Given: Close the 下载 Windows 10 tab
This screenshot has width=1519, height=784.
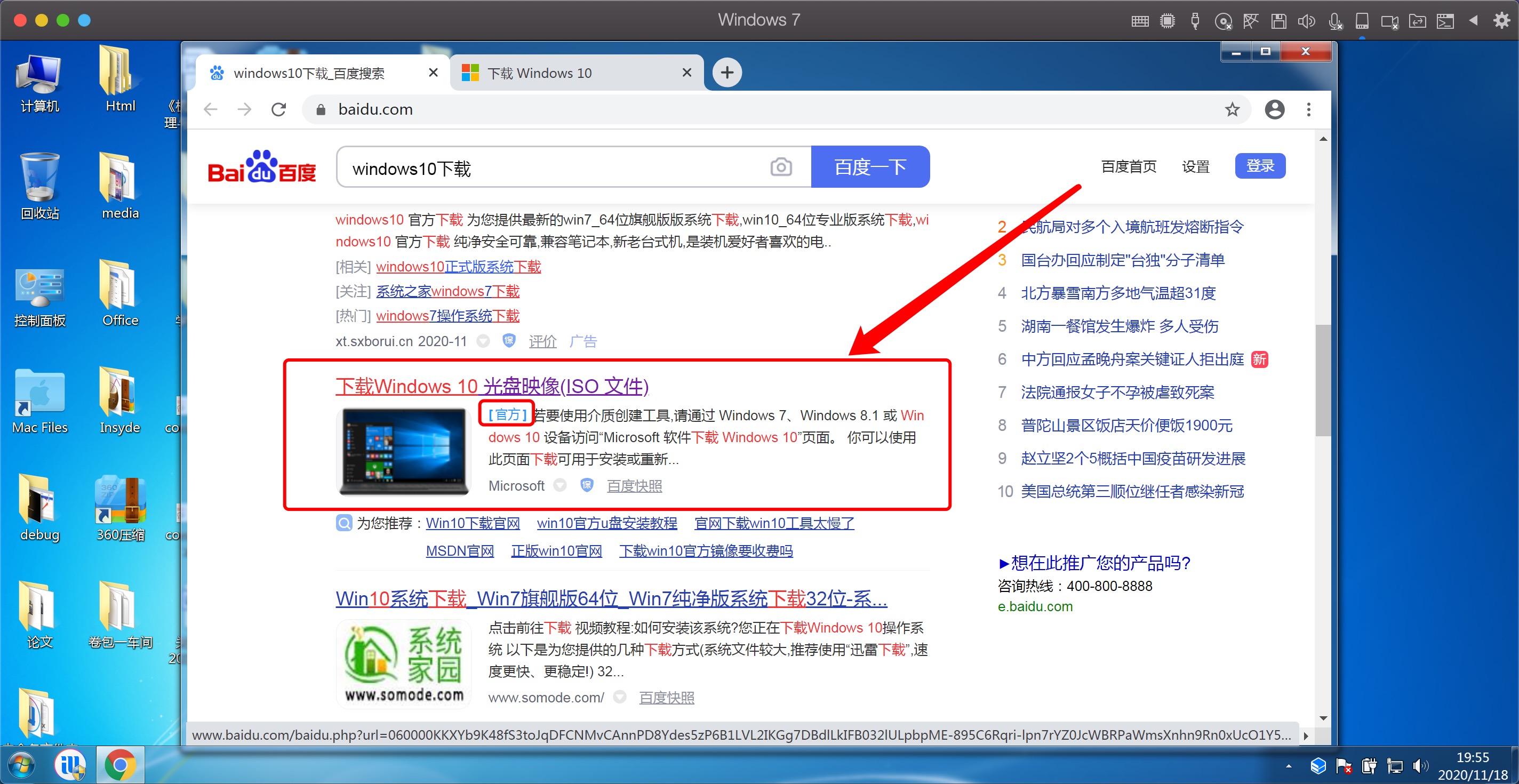Looking at the screenshot, I should coord(687,73).
